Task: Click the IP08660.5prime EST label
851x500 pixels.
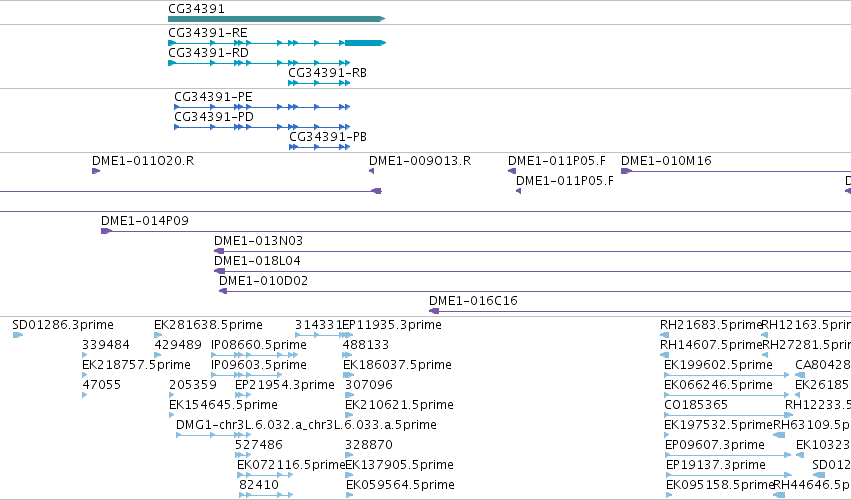Action: (x=259, y=345)
